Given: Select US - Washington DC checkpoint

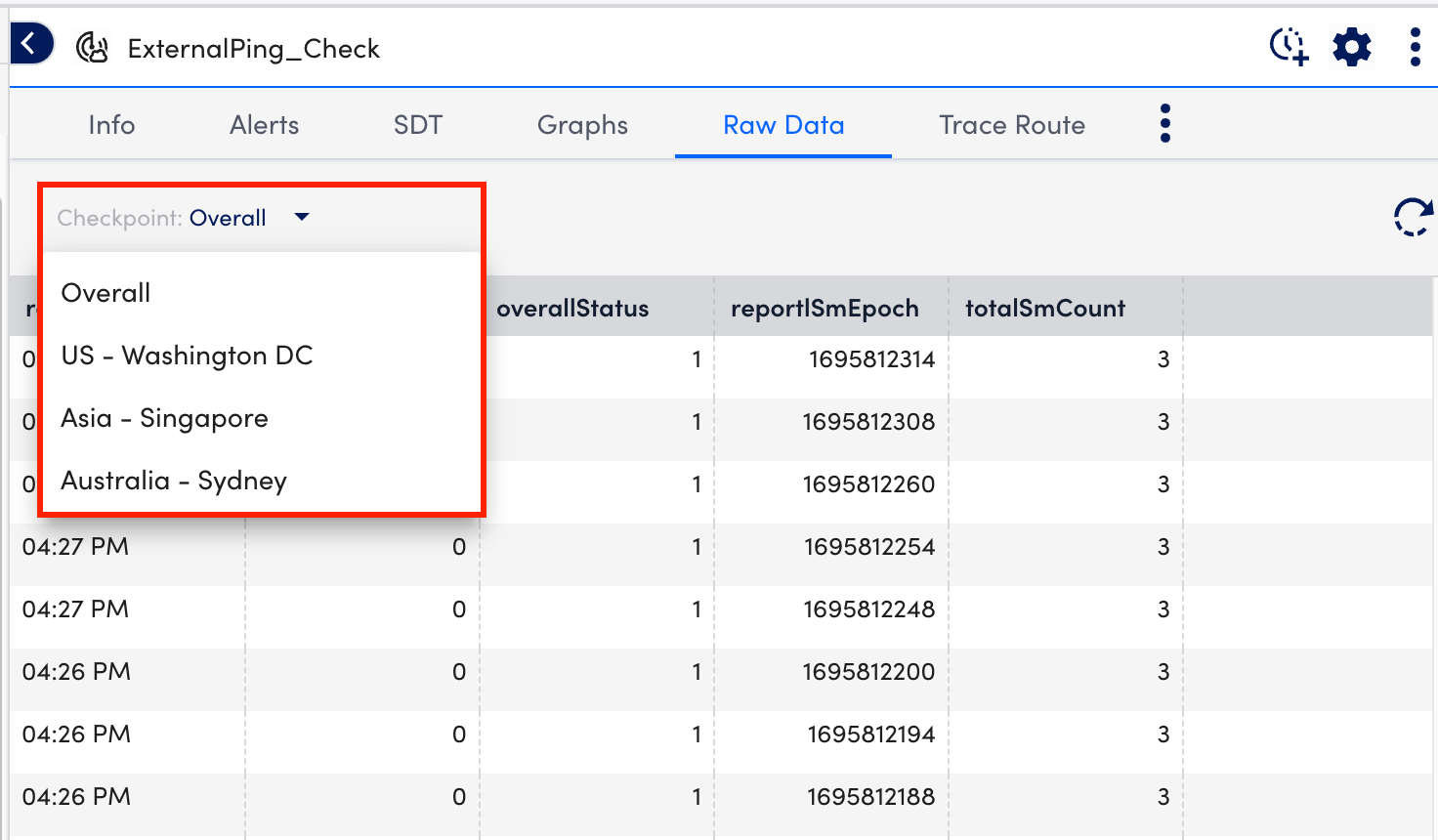Looking at the screenshot, I should [187, 356].
